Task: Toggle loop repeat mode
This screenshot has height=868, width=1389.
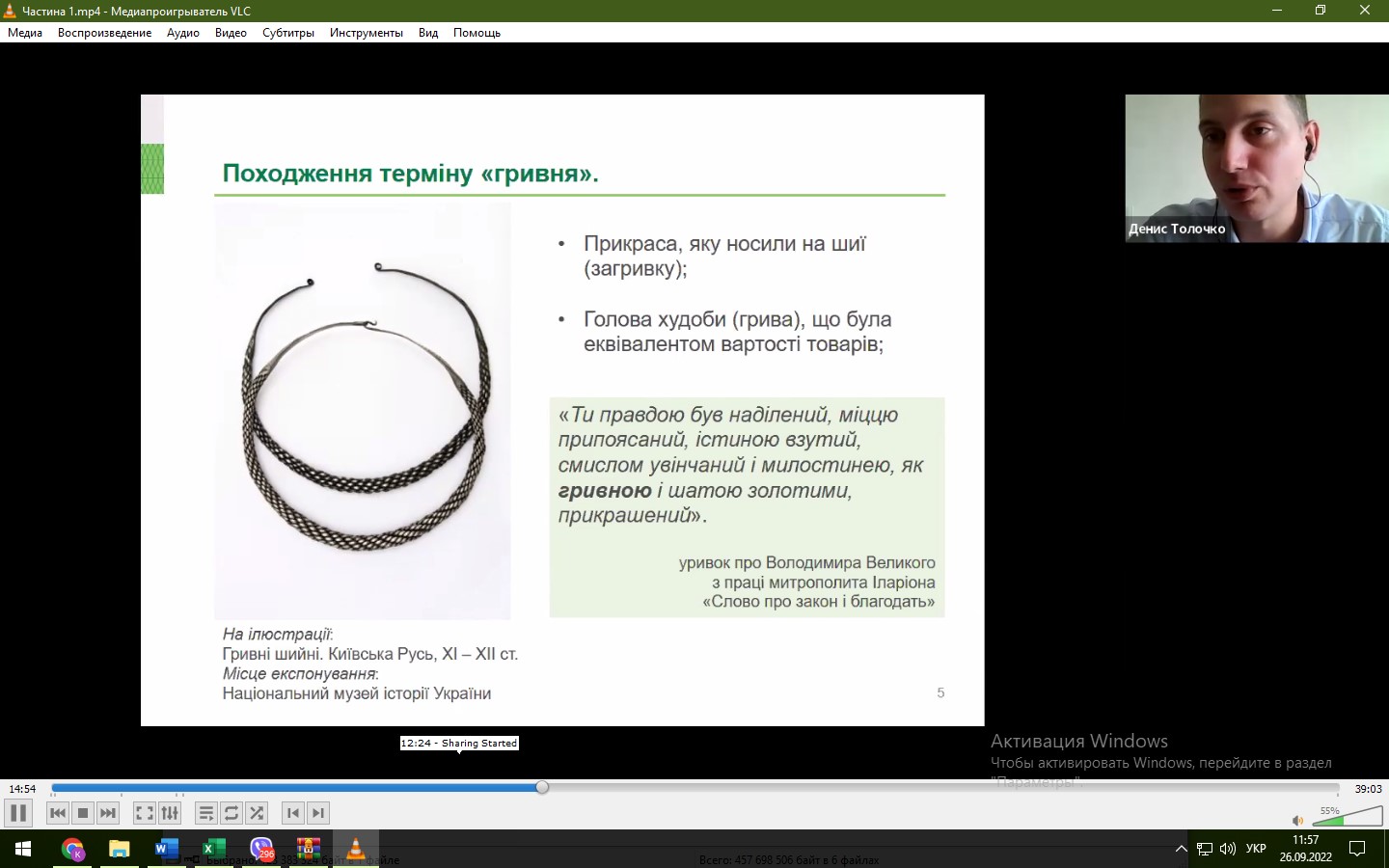Action: [231, 813]
